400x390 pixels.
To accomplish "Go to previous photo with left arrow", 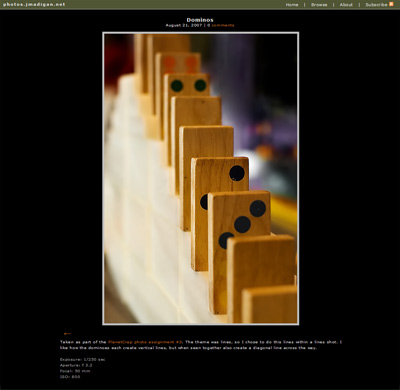I will tap(67, 333).
